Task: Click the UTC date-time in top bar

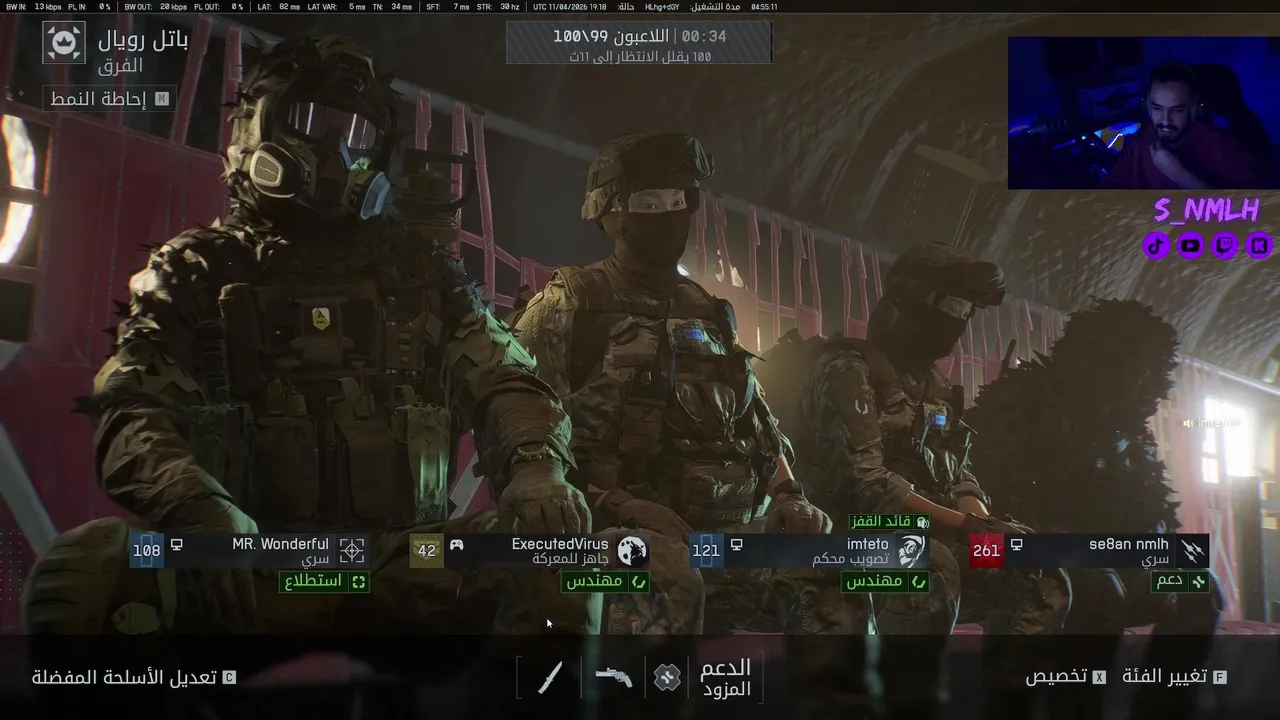Action: tap(570, 7)
